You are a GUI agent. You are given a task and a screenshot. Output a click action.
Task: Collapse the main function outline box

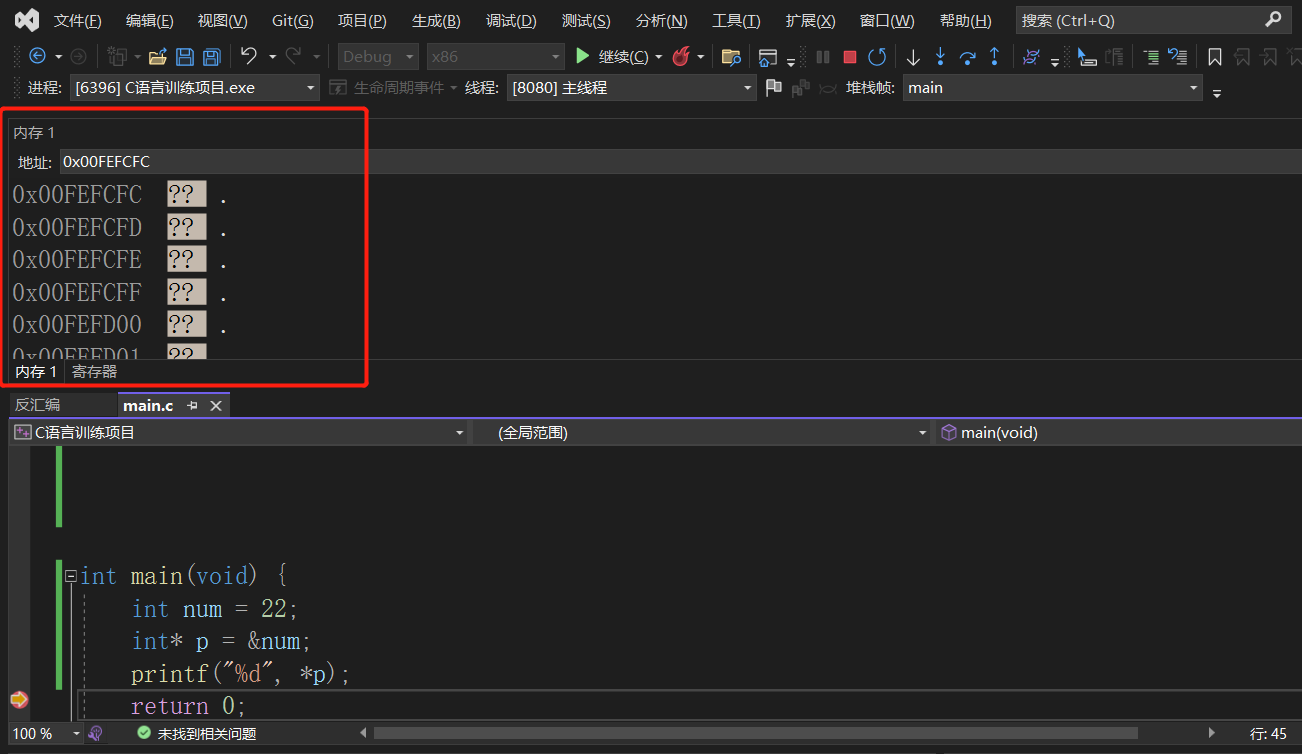point(71,576)
